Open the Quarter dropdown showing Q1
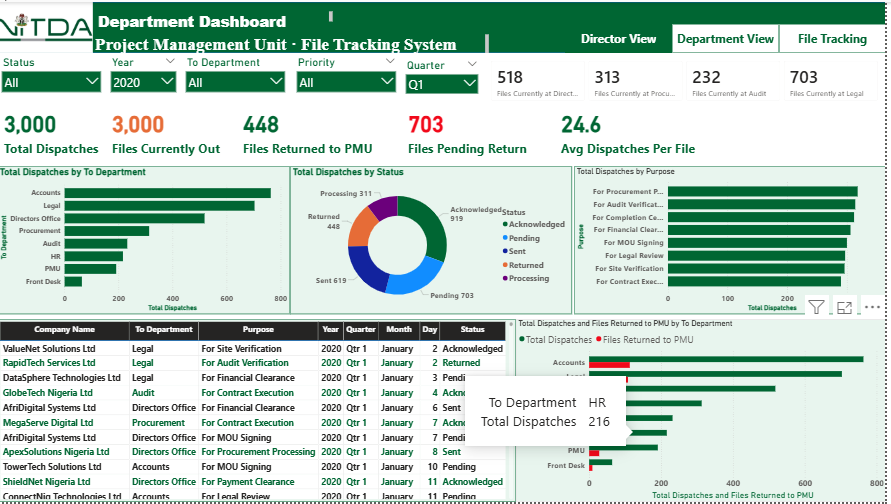Image resolution: width=891 pixels, height=504 pixels. coord(442,84)
